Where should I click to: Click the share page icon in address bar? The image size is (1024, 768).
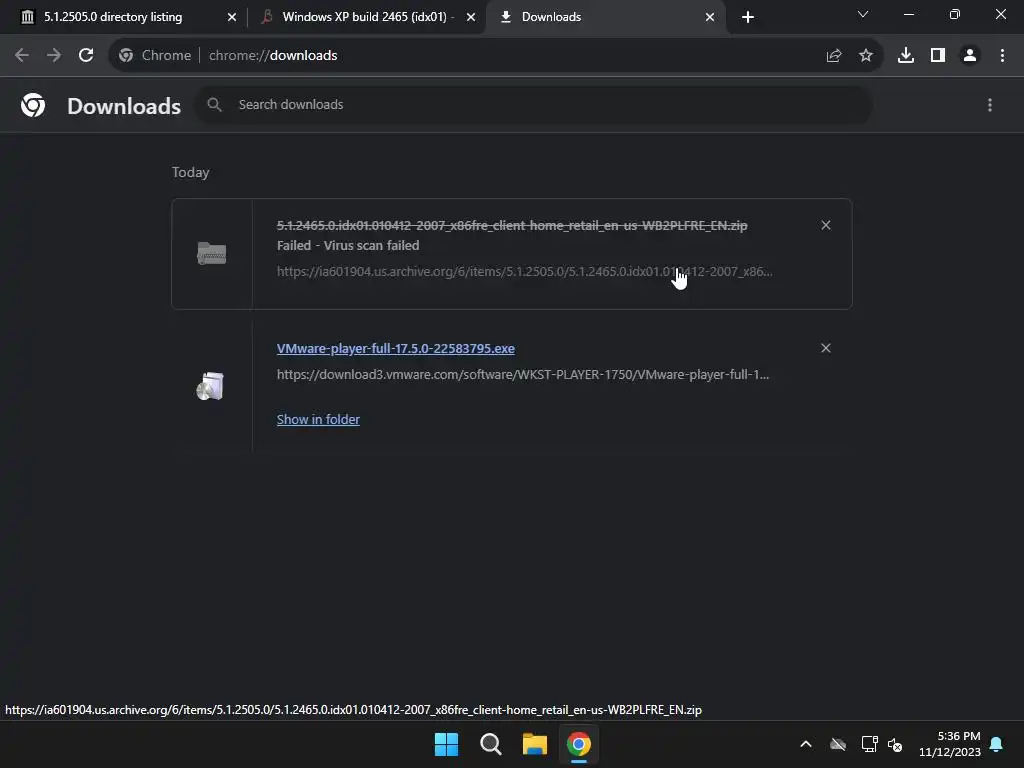point(833,56)
